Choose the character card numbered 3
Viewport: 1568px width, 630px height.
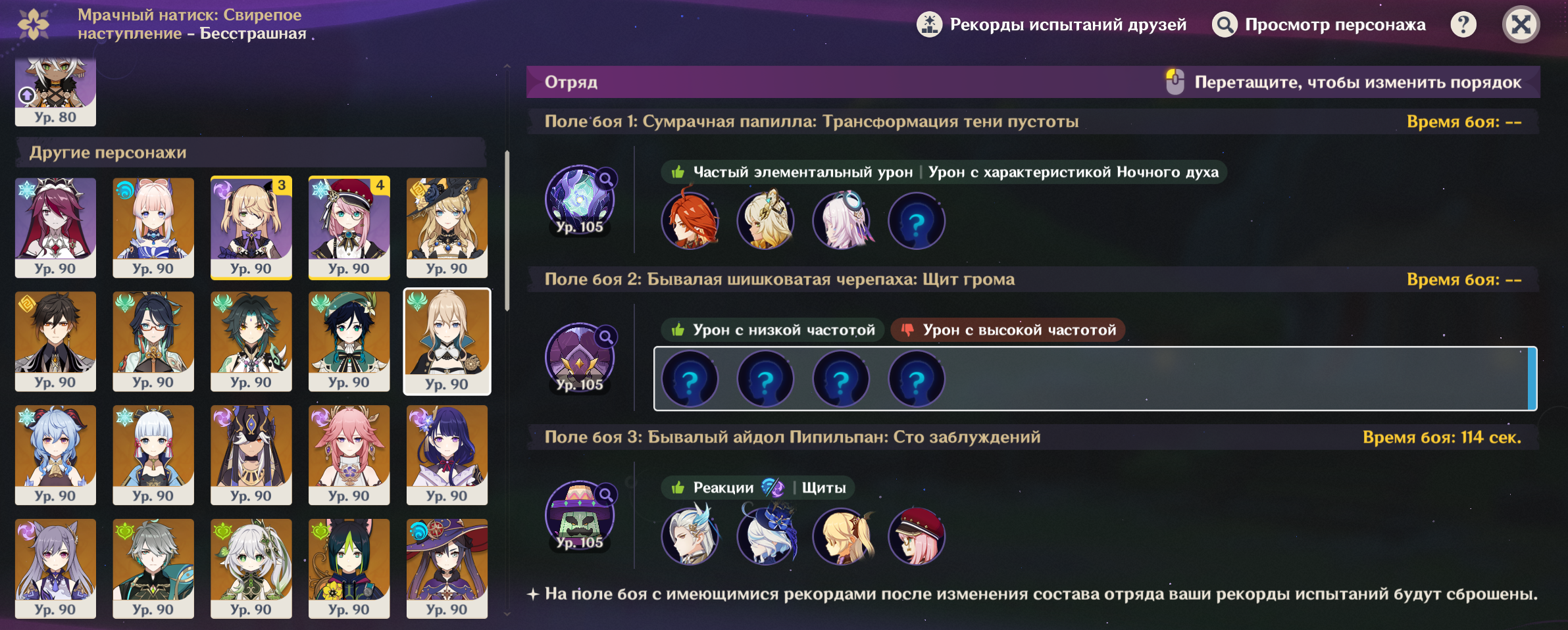coord(251,228)
